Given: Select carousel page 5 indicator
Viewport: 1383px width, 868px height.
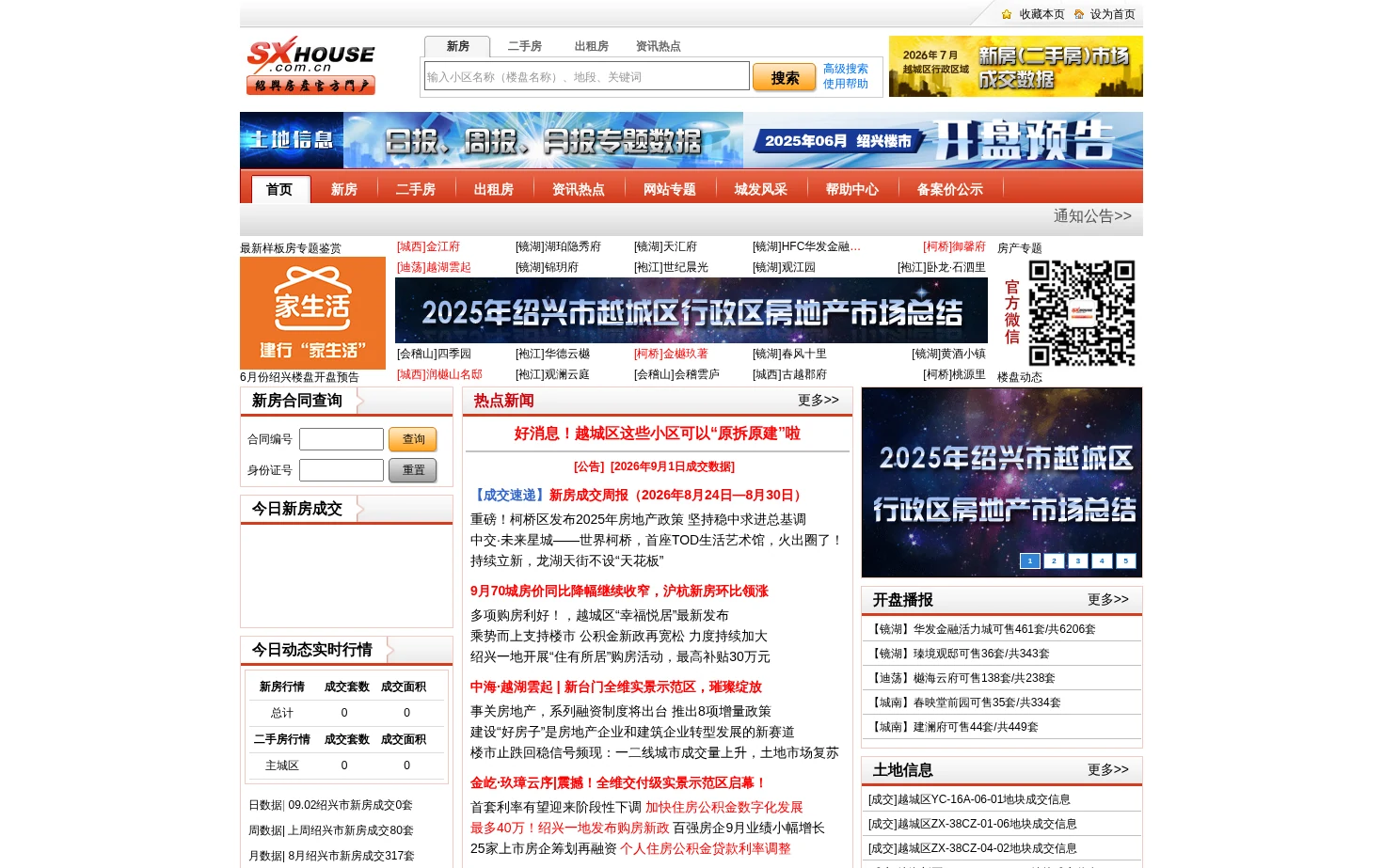Looking at the screenshot, I should pyautogui.click(x=1126, y=560).
